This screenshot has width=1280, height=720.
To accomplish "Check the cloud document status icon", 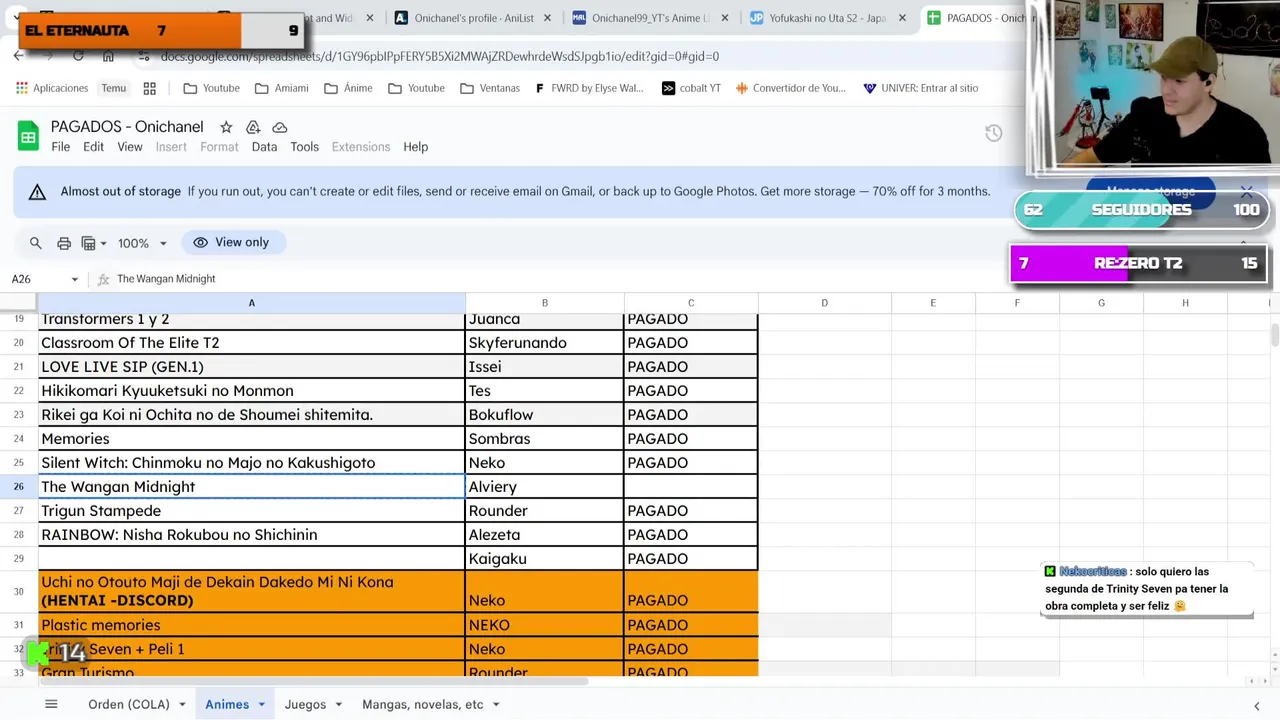I will [x=280, y=127].
